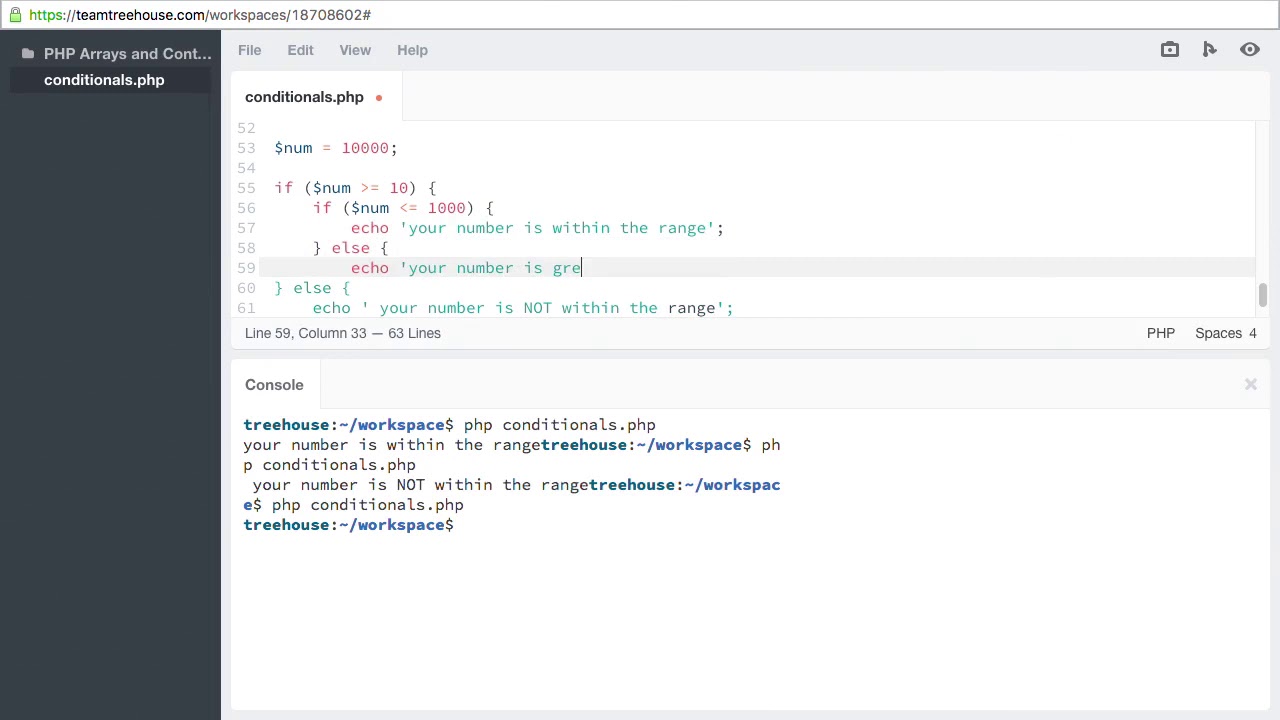Click the editor vertical scrollbar thumb
The image size is (1280, 720).
click(1263, 295)
